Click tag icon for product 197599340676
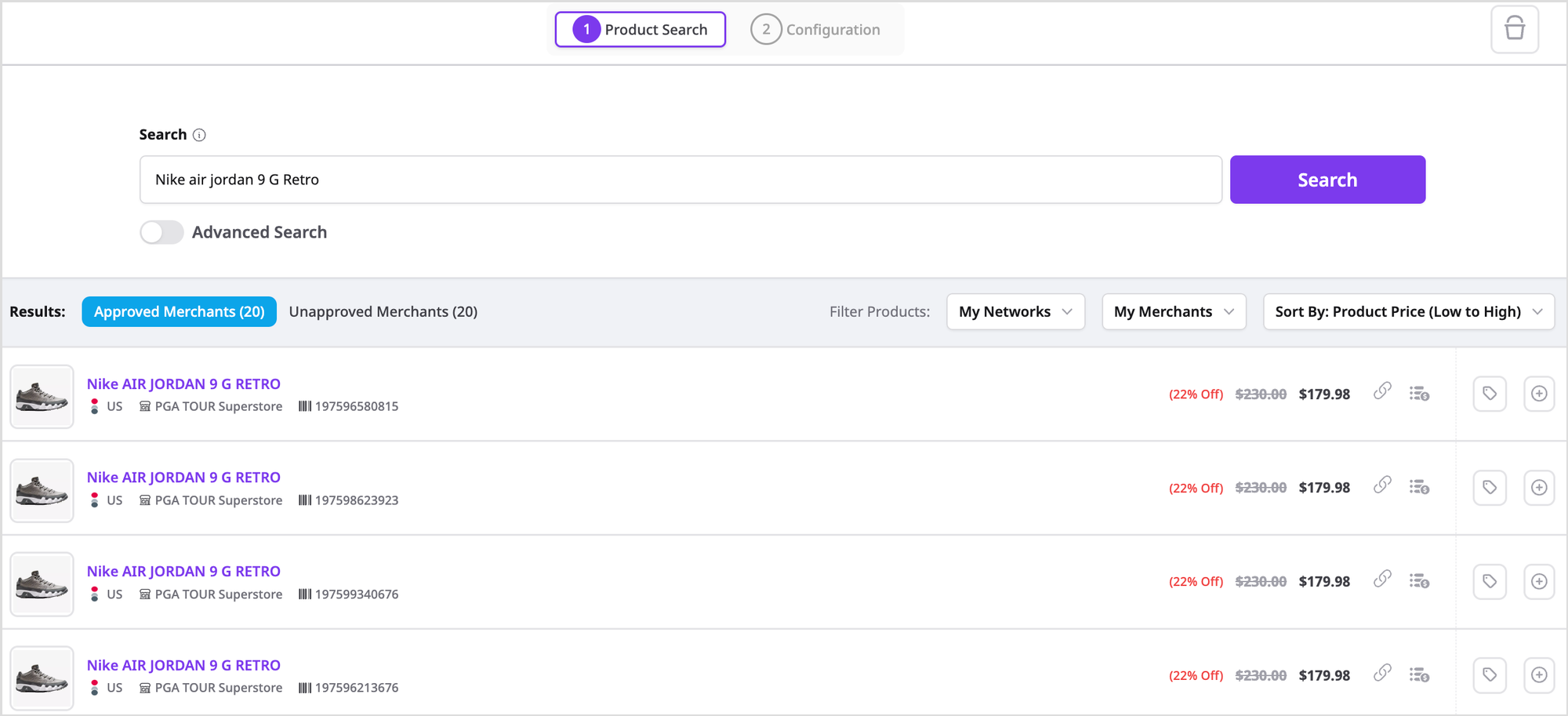The image size is (1568, 716). [1490, 581]
